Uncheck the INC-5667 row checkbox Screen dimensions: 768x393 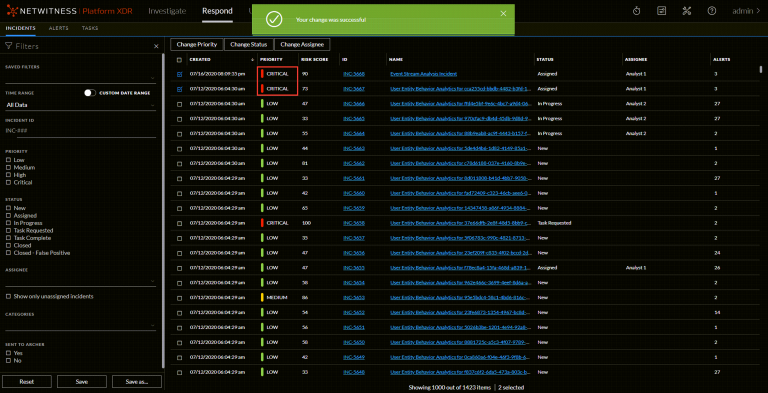coord(179,89)
